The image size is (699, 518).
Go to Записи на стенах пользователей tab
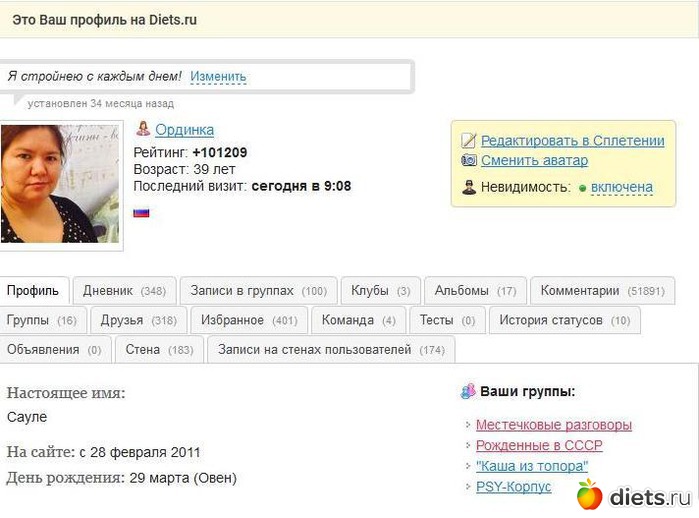tap(330, 349)
